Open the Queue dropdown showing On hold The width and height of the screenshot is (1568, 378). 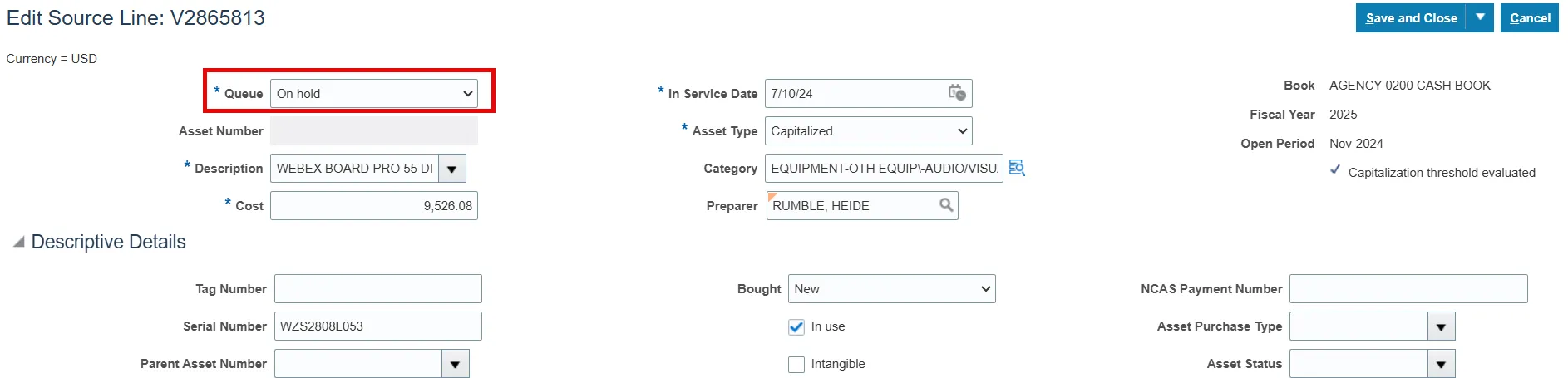click(374, 94)
